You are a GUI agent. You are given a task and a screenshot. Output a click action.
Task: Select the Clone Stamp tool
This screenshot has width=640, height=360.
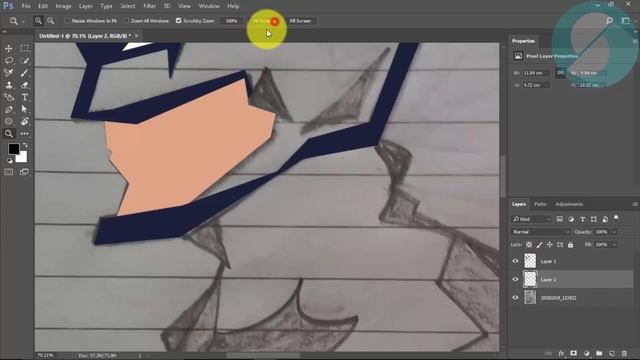coord(9,85)
